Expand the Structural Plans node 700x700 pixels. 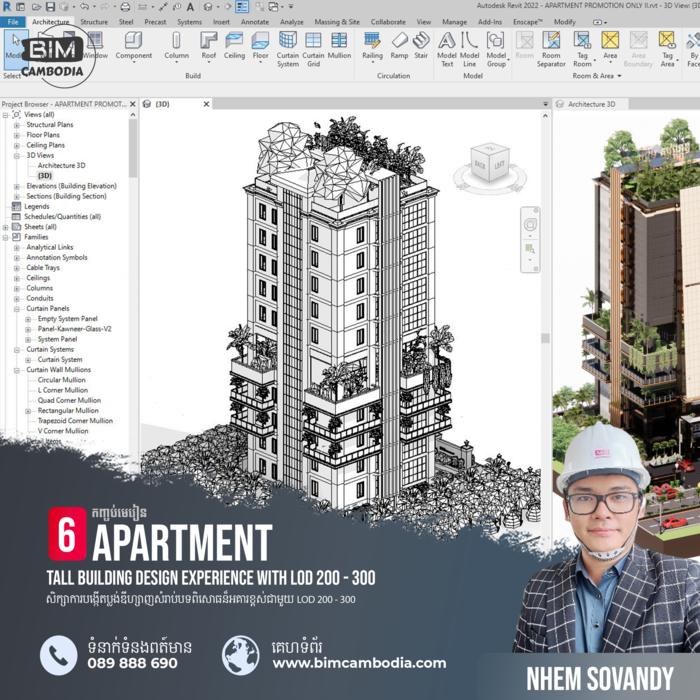(17, 125)
